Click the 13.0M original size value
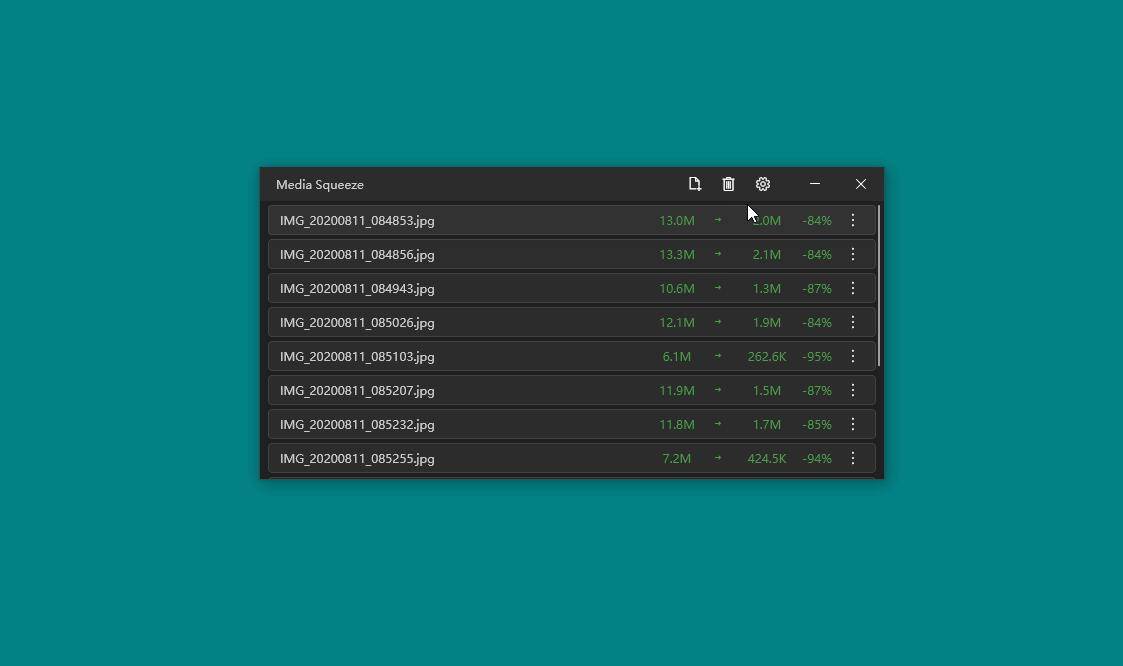1123x666 pixels. (x=677, y=221)
